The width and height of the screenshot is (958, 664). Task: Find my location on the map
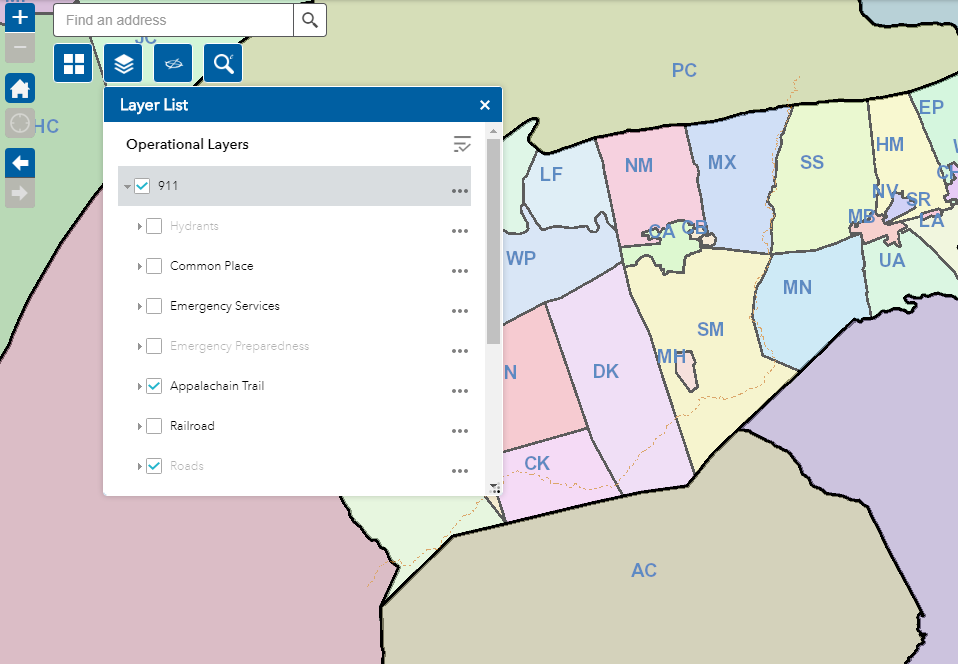(20, 123)
